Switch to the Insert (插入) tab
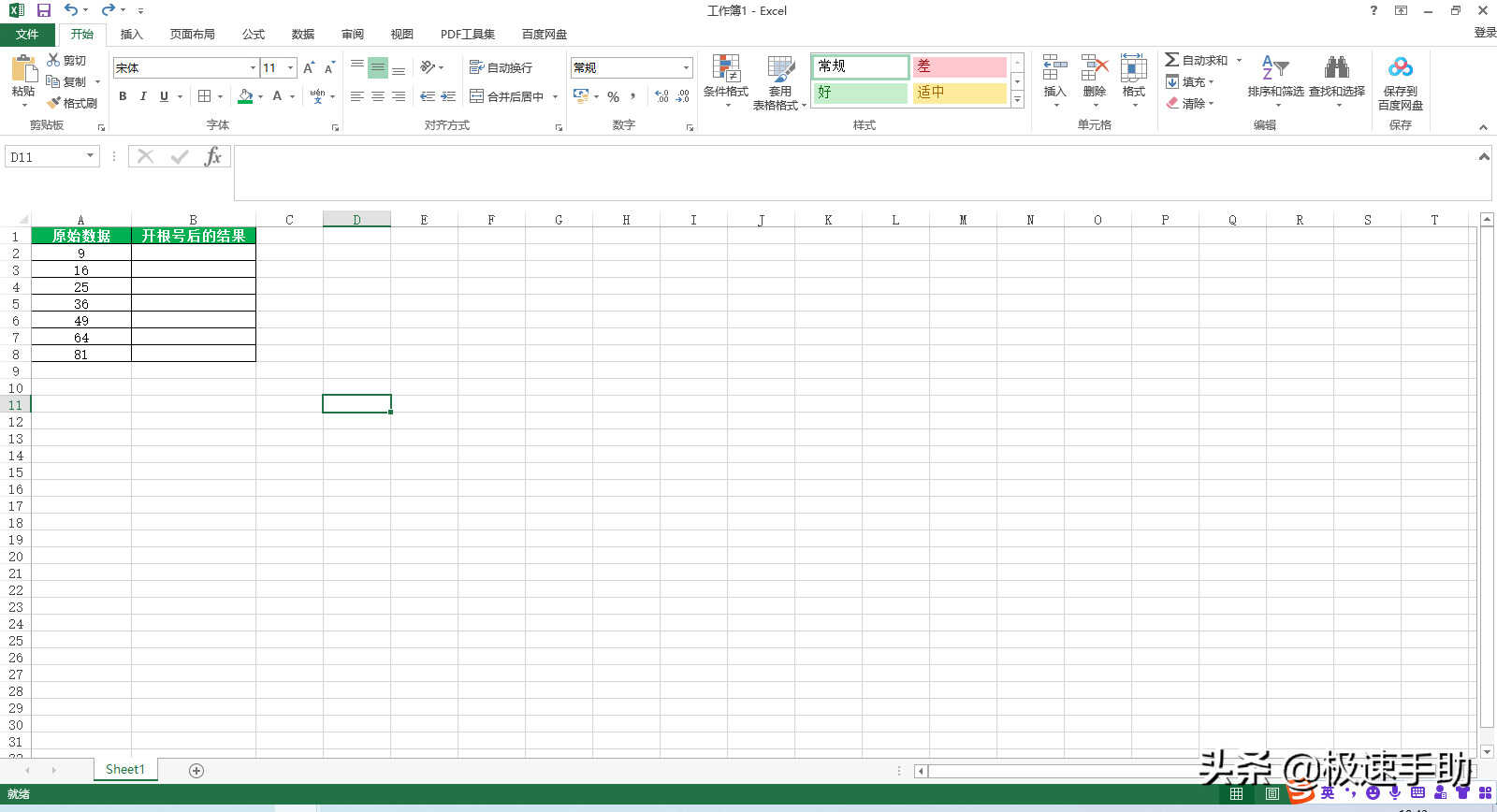This screenshot has width=1497, height=812. click(x=131, y=34)
